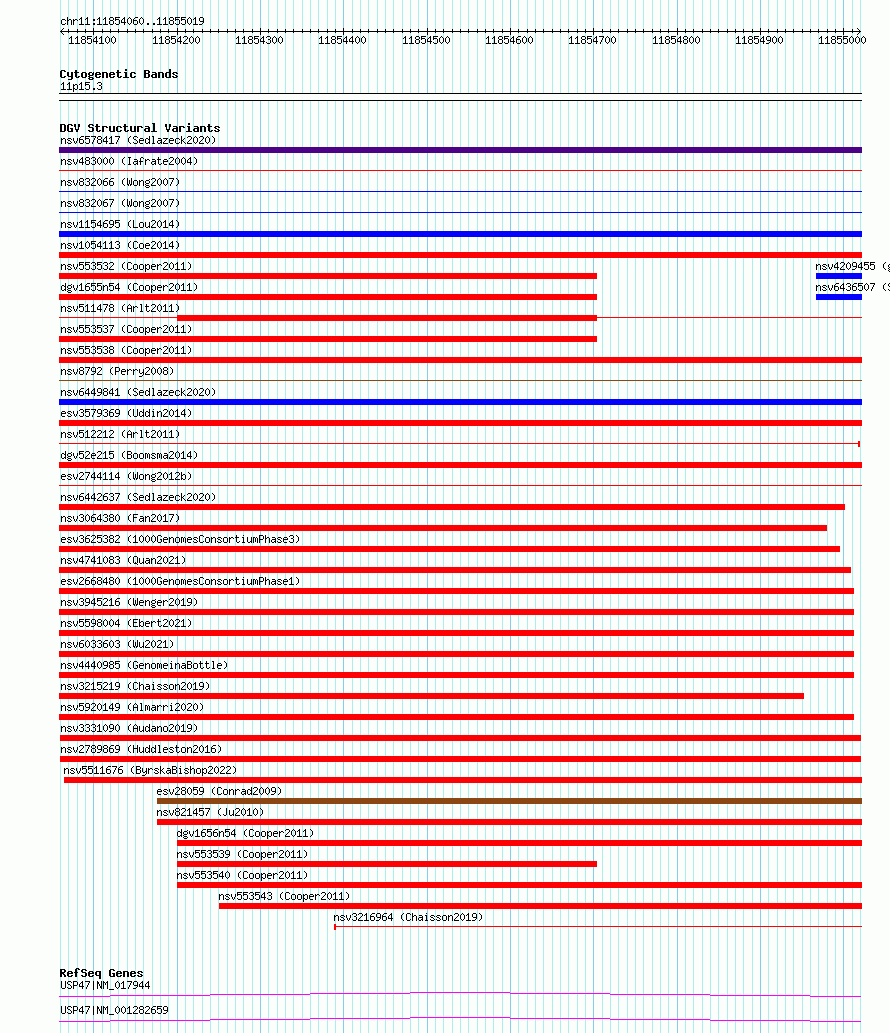
Task: Open variant nsv3331090 (Audano2019)
Action: click(128, 729)
